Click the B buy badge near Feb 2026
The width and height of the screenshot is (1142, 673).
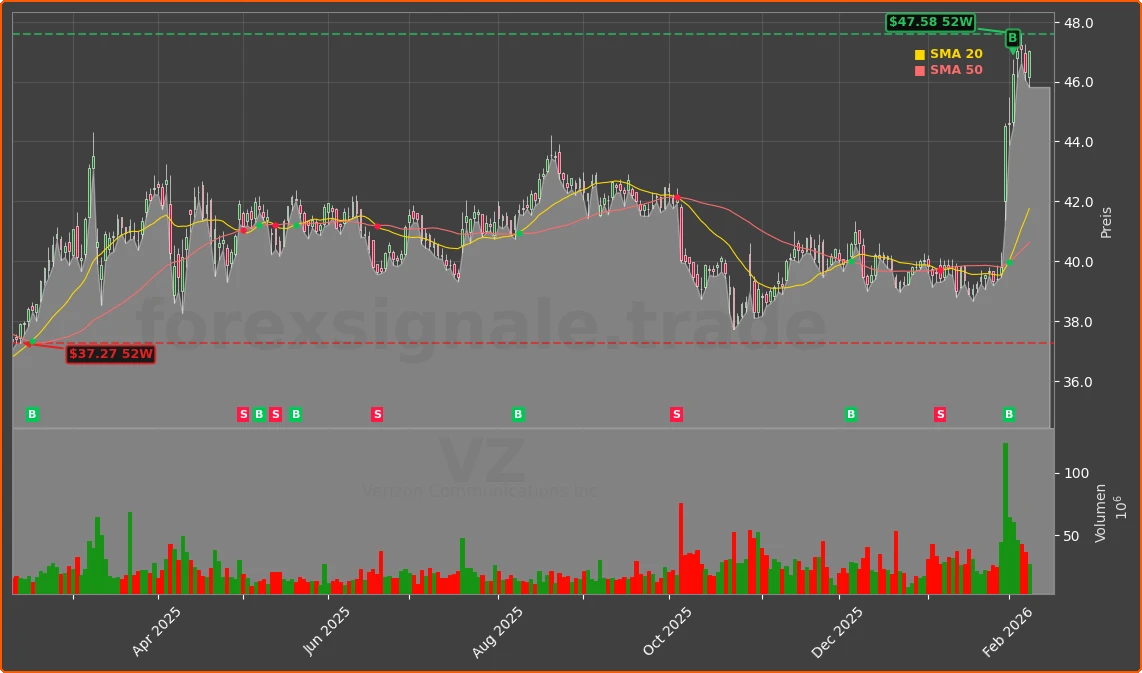click(1008, 413)
